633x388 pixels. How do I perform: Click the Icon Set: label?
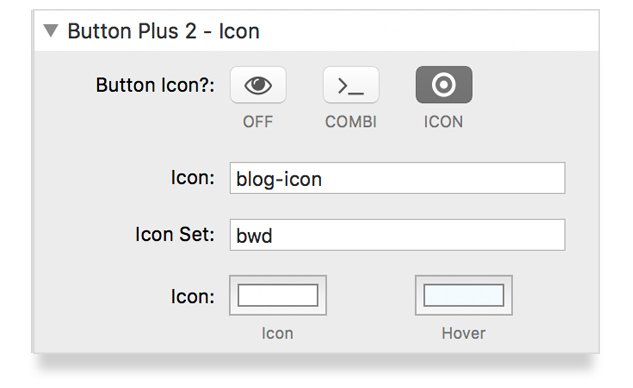[175, 235]
